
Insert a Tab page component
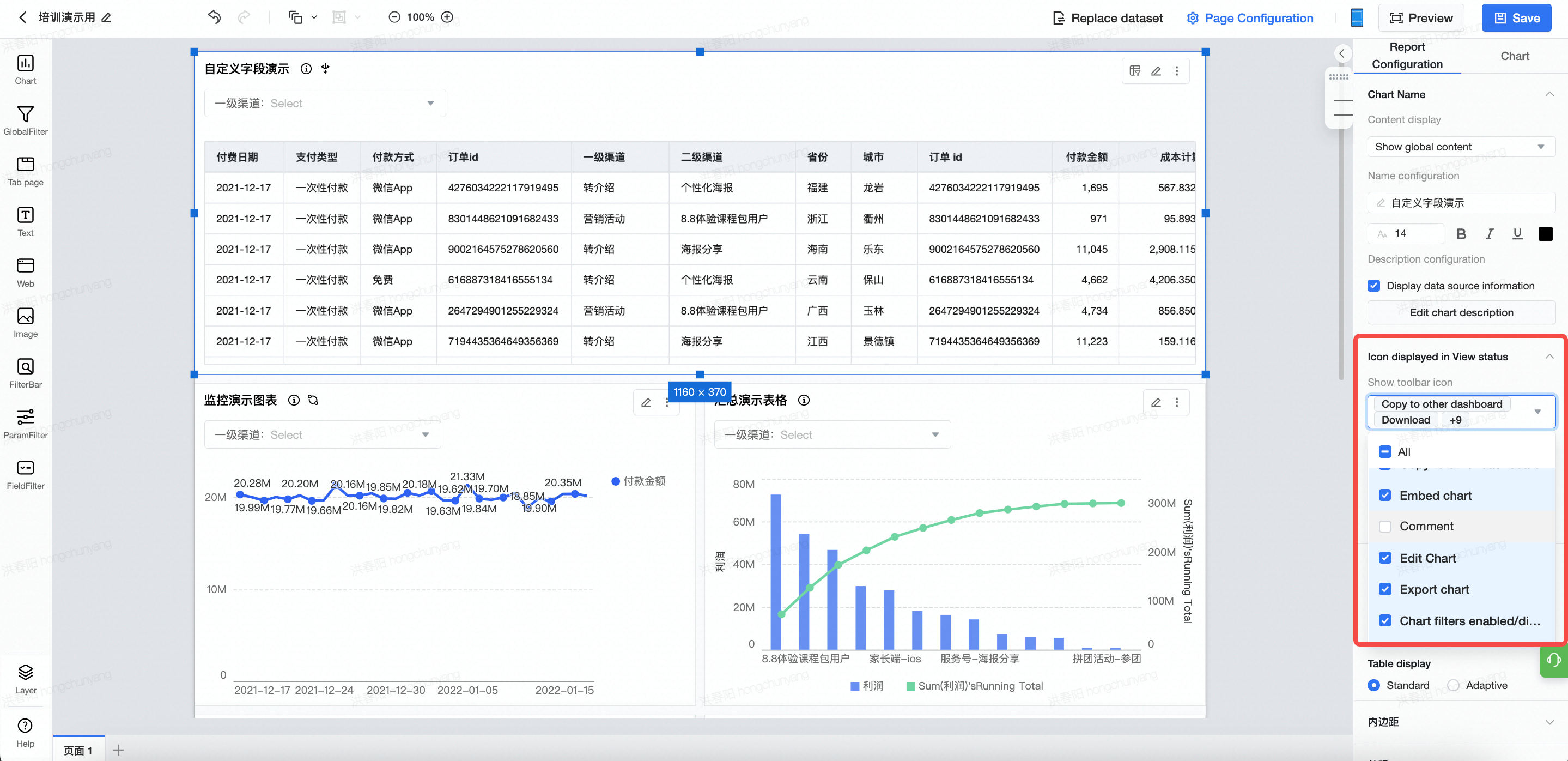point(25,171)
